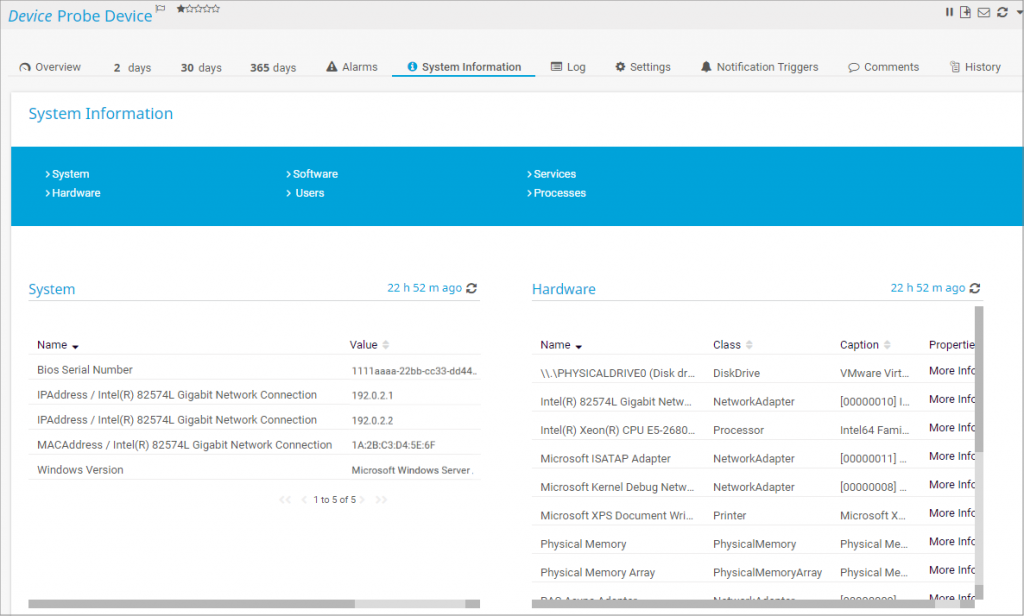Viewport: 1024px width, 616px height.
Task: Open the add ticket icon near top right
Action: click(963, 11)
